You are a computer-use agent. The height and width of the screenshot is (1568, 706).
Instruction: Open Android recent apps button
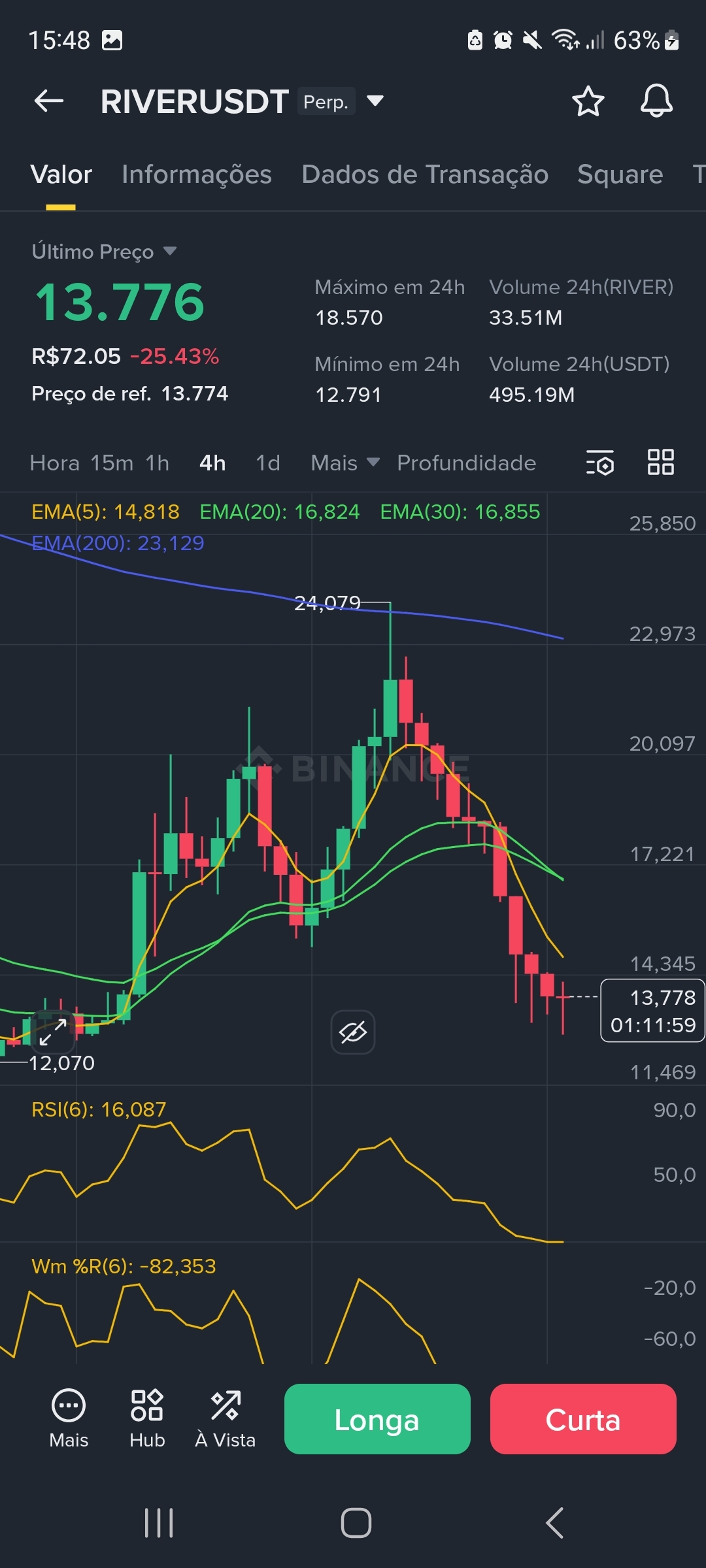(159, 1523)
